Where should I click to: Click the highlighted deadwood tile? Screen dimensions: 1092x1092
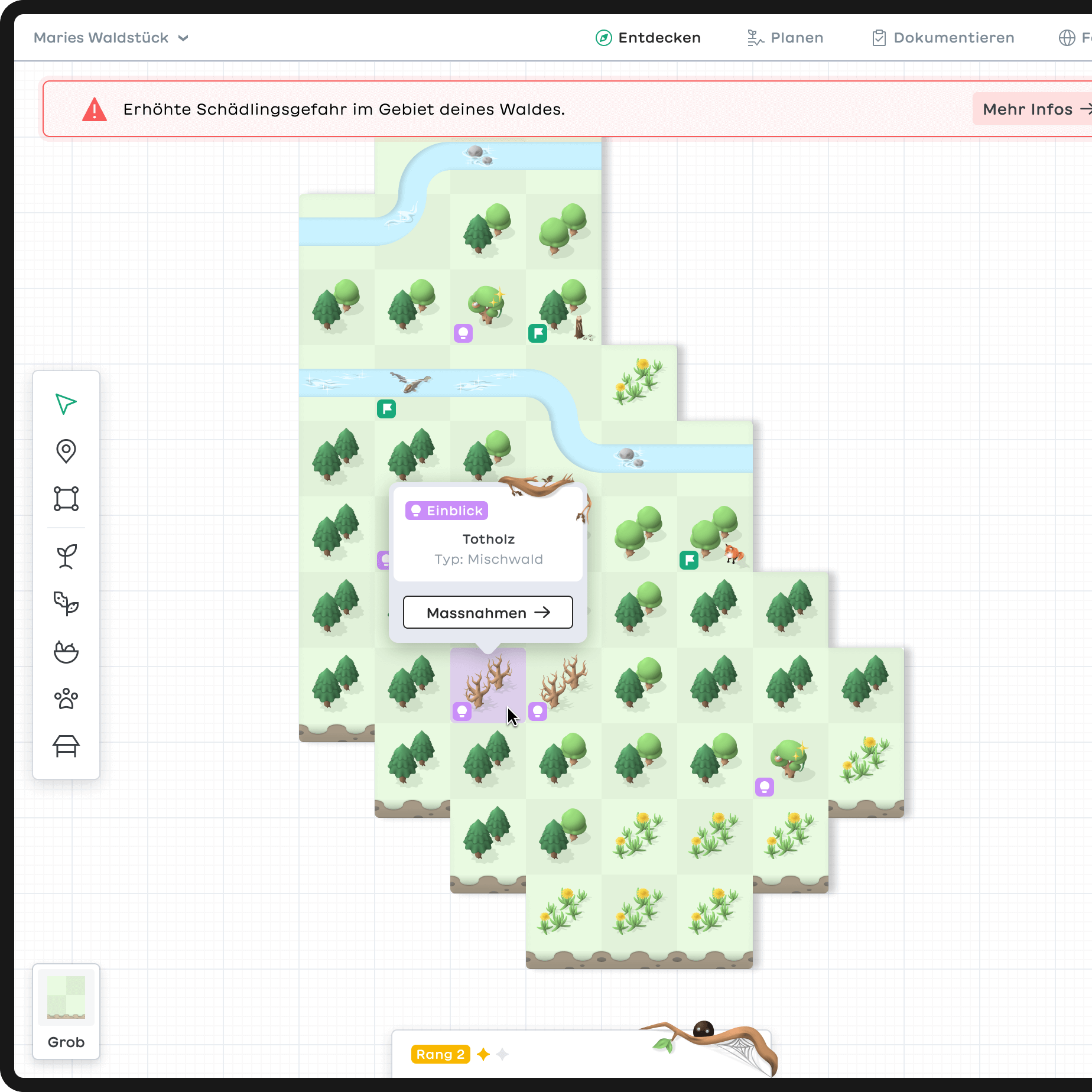tap(488, 685)
